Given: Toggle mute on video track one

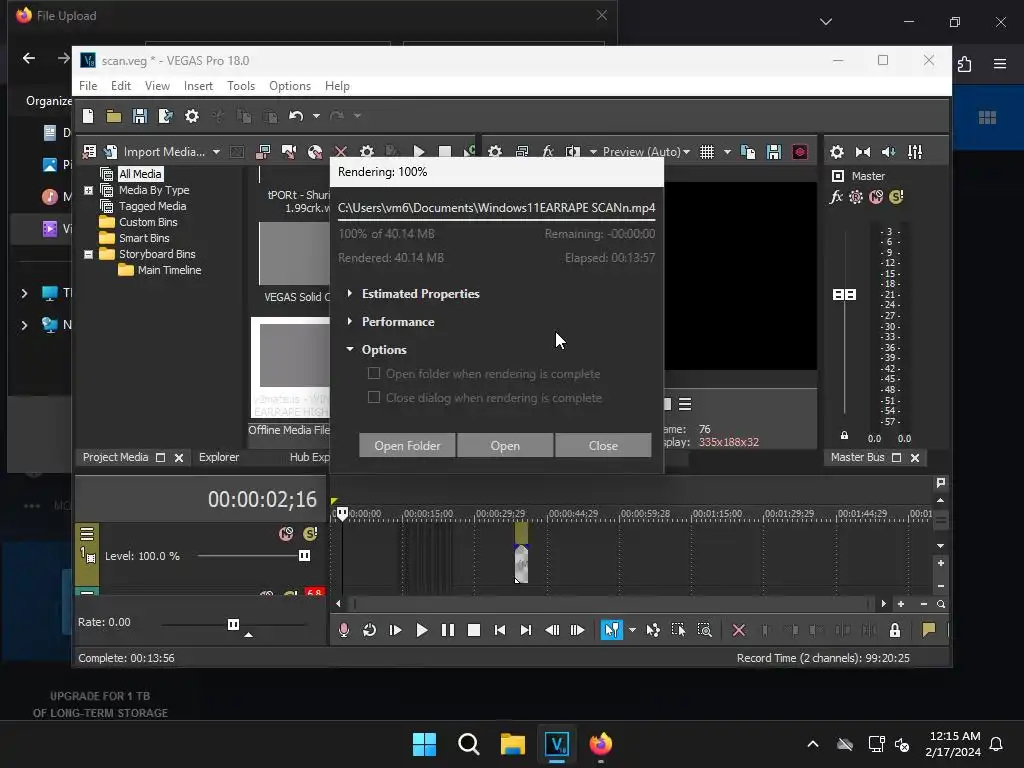Looking at the screenshot, I should (286, 534).
